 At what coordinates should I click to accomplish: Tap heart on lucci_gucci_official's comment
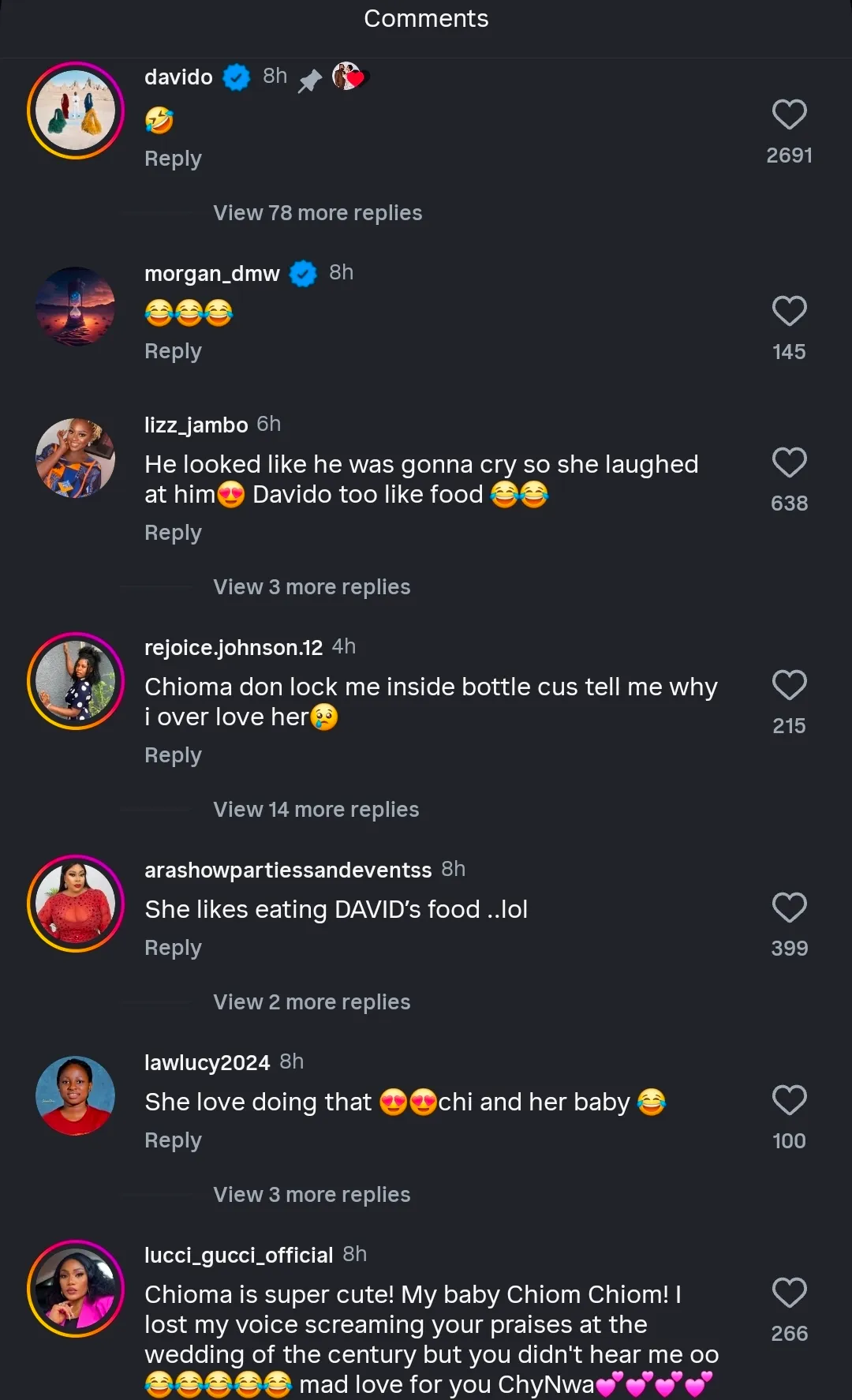click(x=789, y=1293)
